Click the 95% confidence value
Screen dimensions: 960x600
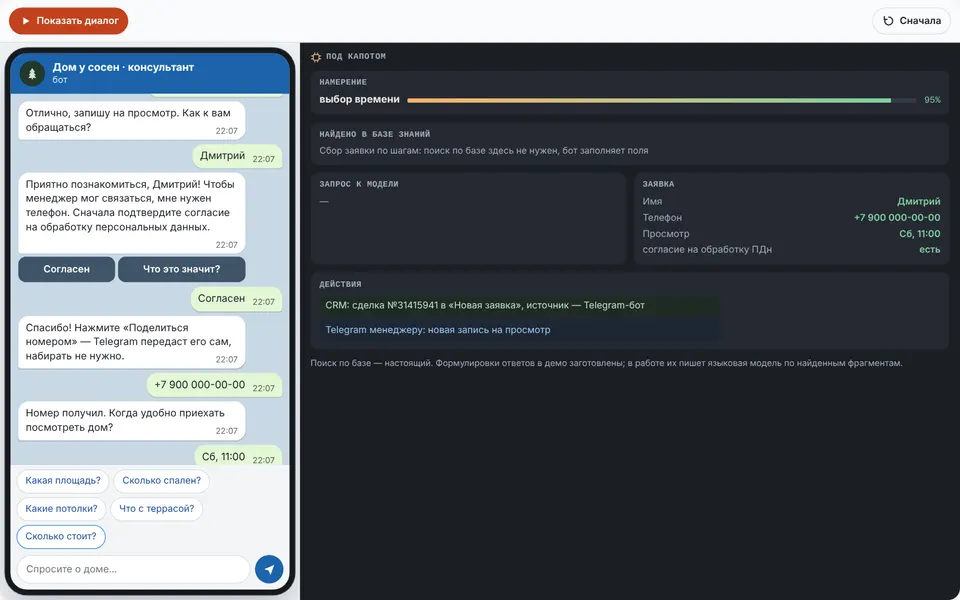pyautogui.click(x=932, y=100)
